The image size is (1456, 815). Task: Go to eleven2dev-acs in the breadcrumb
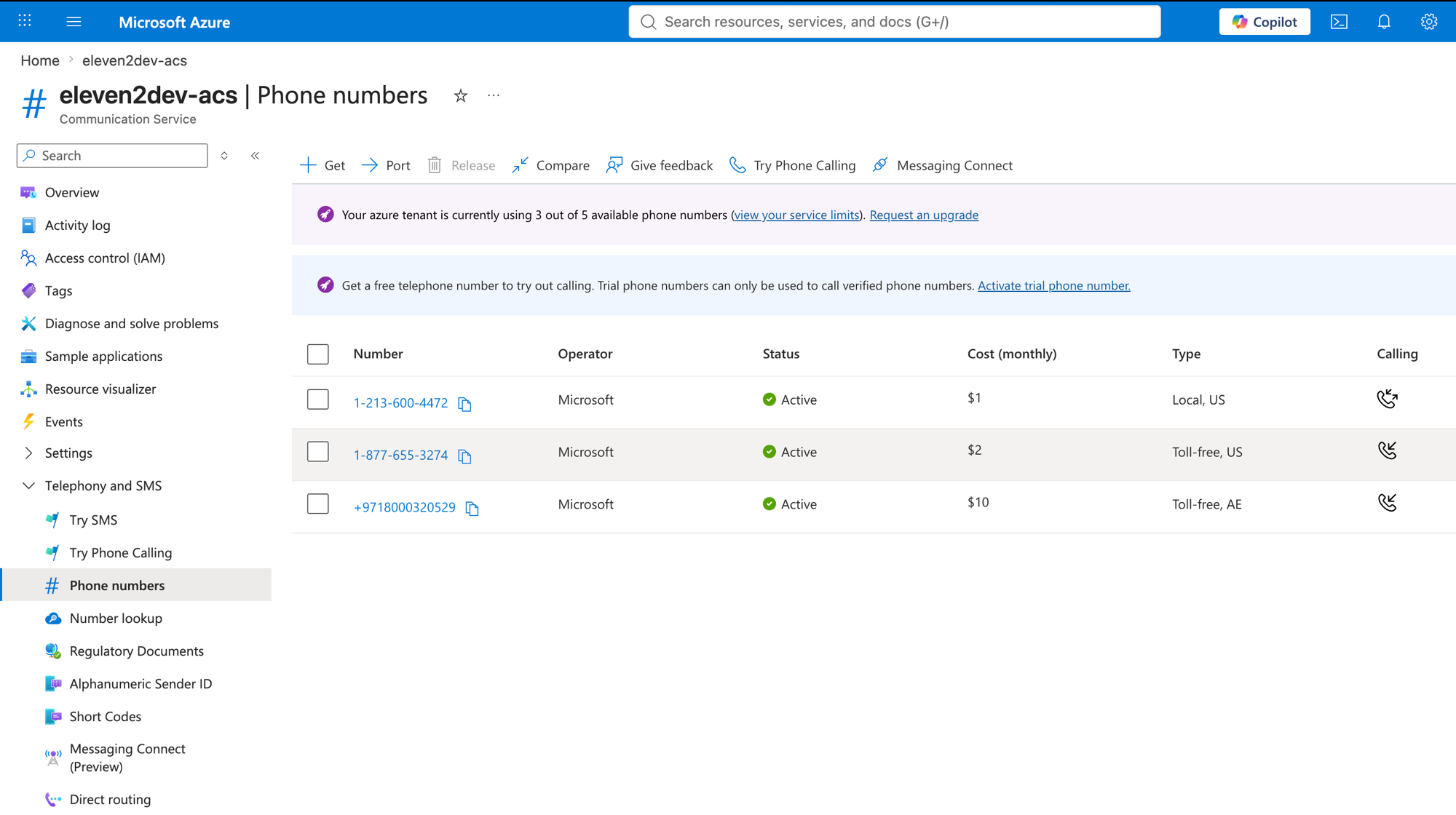click(x=135, y=60)
